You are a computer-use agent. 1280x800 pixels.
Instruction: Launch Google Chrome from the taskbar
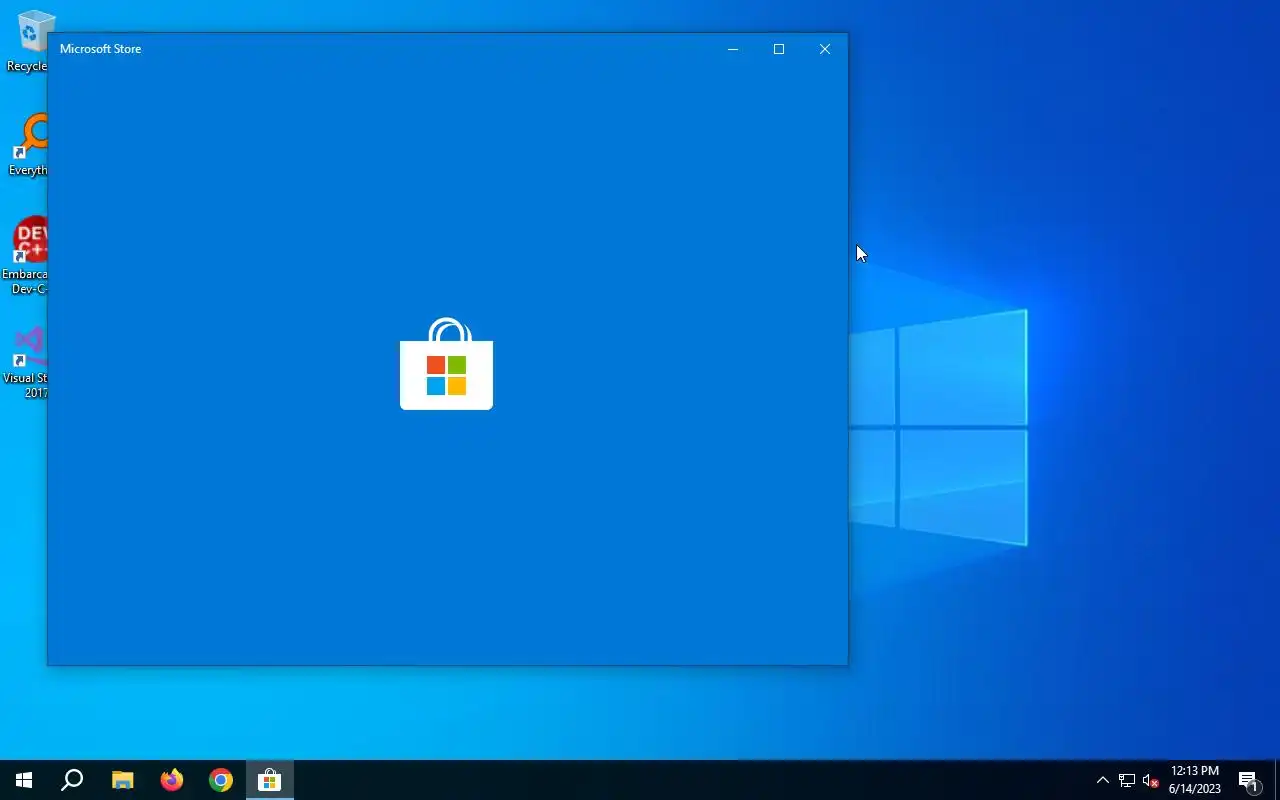pos(221,780)
